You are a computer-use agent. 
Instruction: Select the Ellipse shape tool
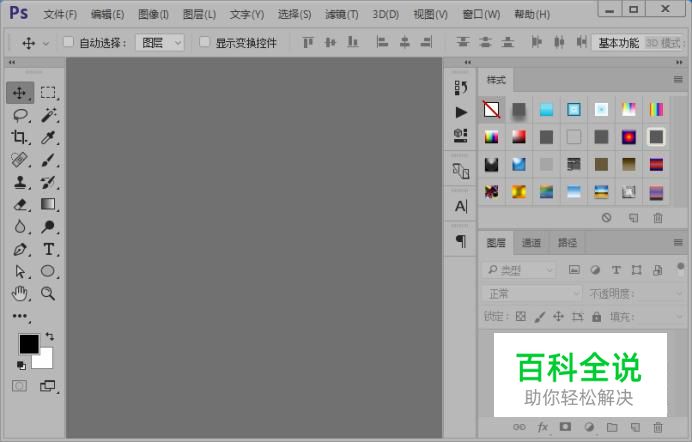(48, 271)
